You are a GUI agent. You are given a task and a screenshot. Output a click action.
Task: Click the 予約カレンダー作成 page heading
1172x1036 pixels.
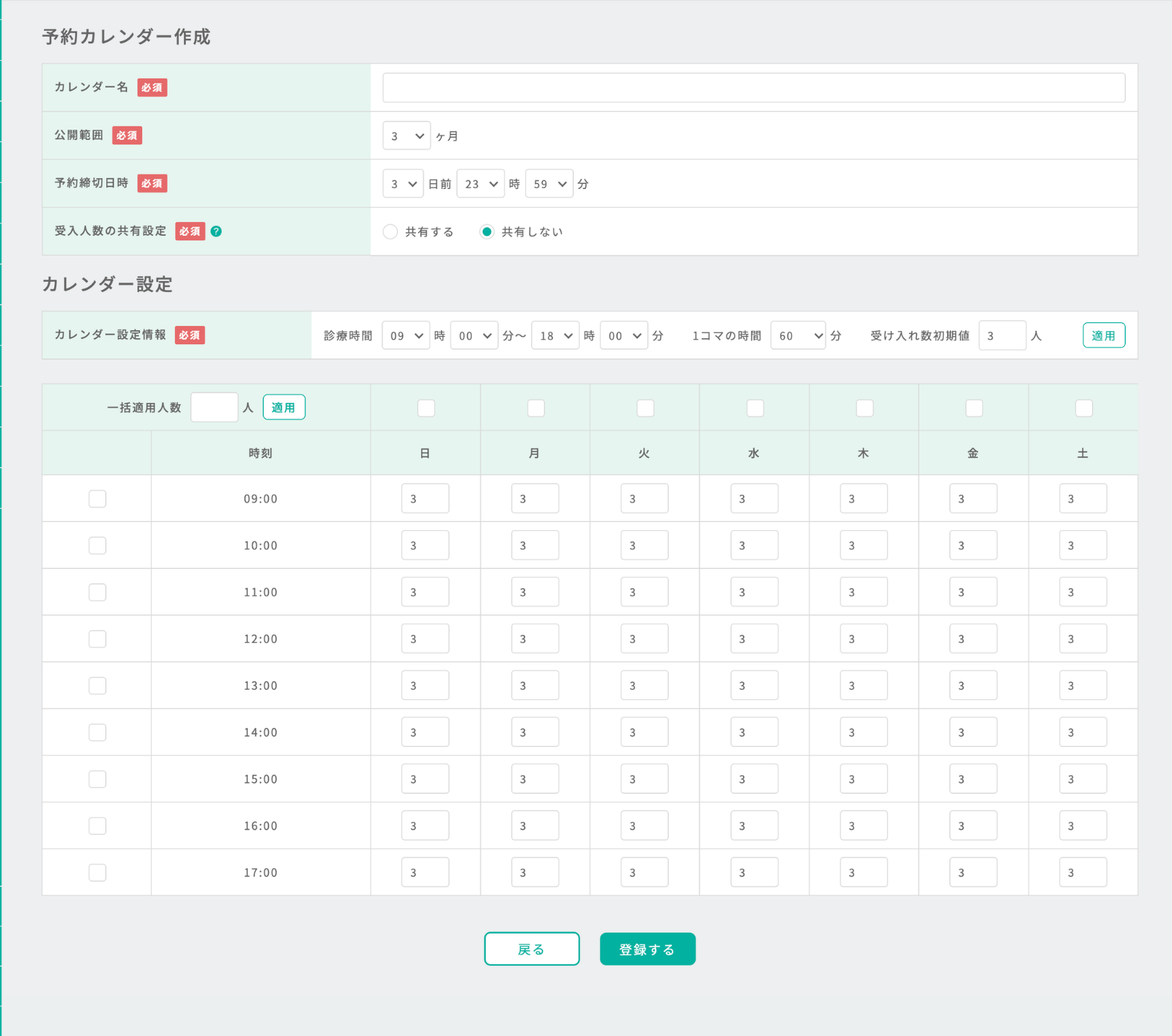tap(126, 37)
